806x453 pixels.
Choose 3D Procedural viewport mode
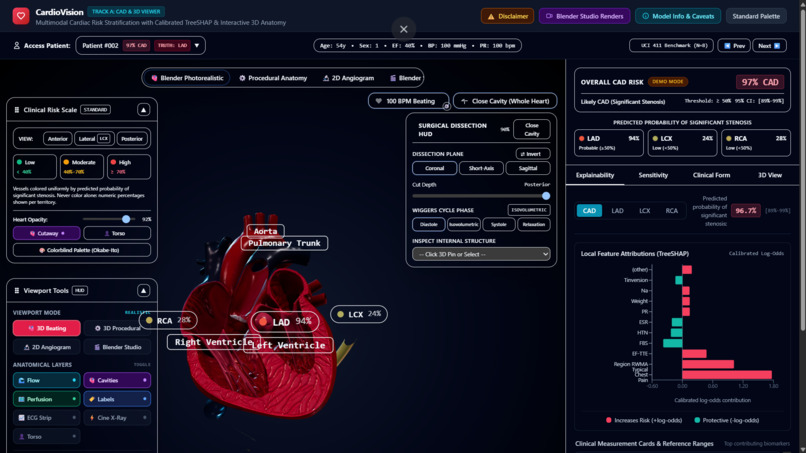[117, 328]
